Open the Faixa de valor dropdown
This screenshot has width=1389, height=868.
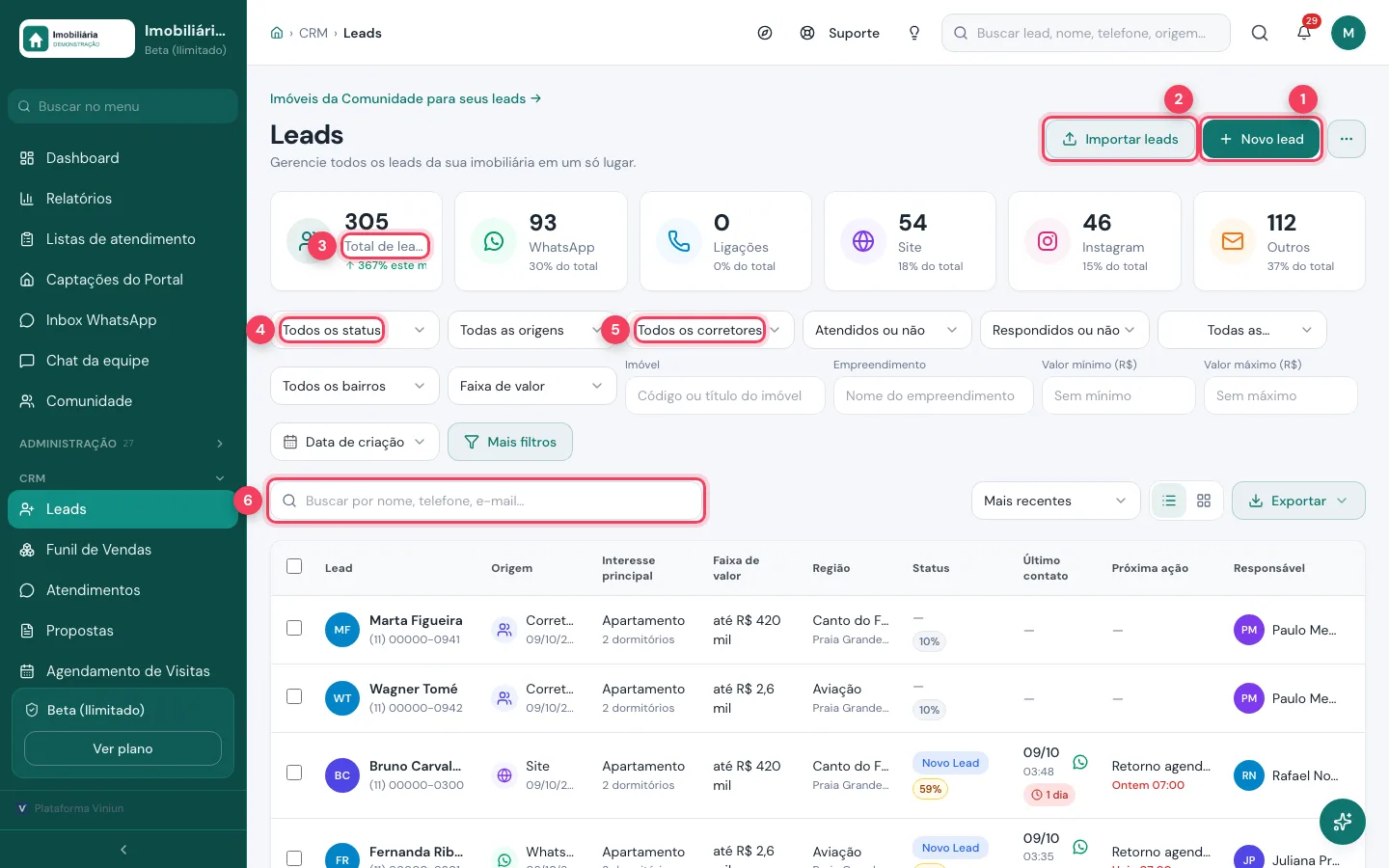click(x=532, y=386)
